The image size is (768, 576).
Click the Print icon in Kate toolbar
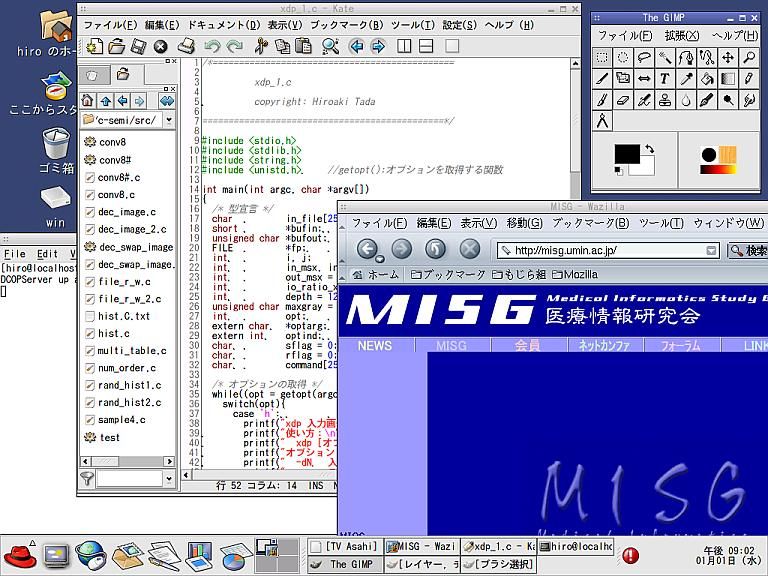pyautogui.click(x=187, y=47)
